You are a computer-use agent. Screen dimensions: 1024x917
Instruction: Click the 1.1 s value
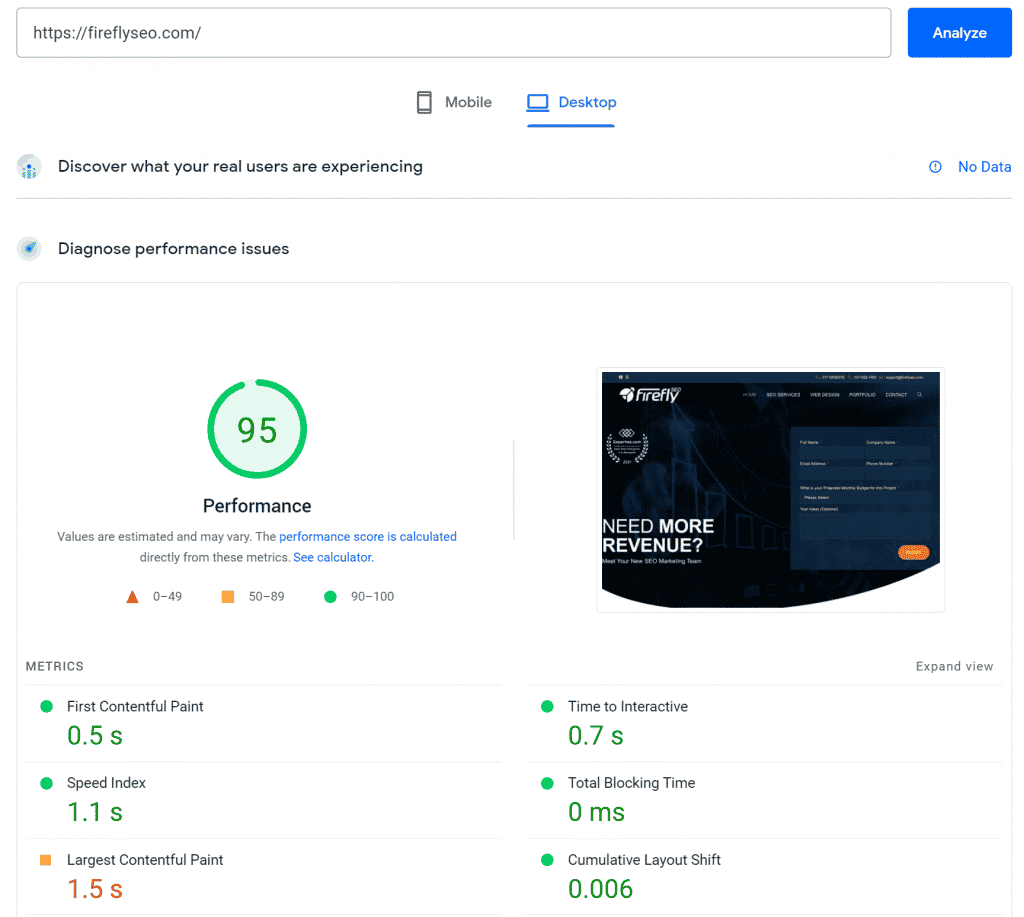95,812
